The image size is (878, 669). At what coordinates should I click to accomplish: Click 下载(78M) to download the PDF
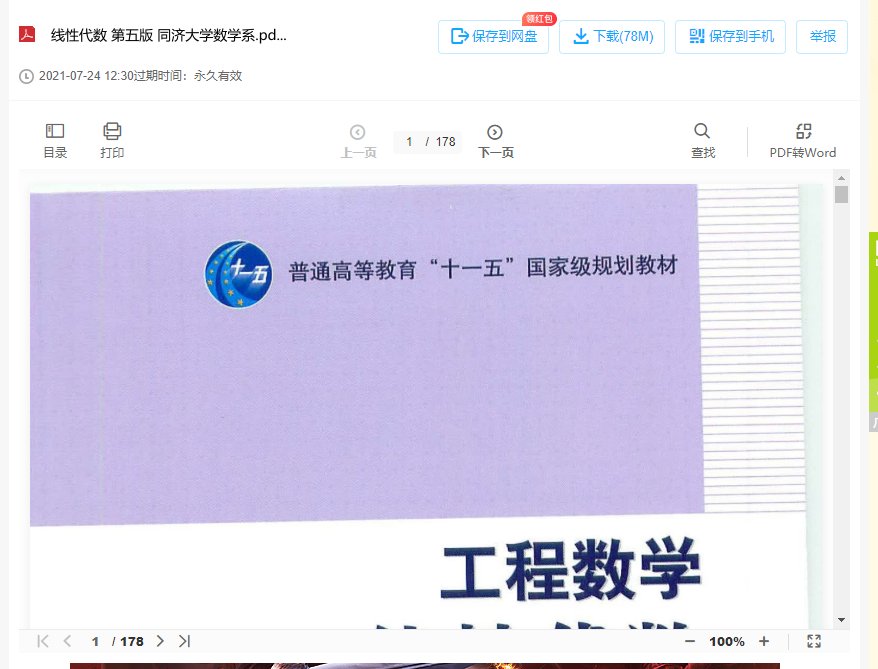coord(611,37)
